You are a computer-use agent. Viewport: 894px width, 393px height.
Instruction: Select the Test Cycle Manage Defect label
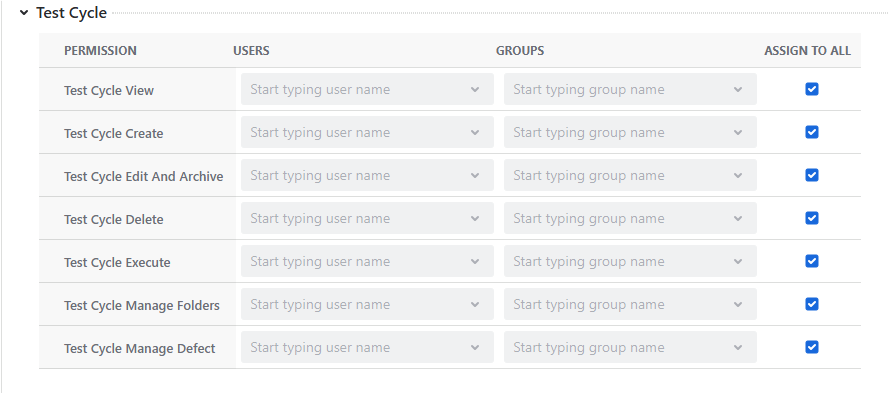140,348
